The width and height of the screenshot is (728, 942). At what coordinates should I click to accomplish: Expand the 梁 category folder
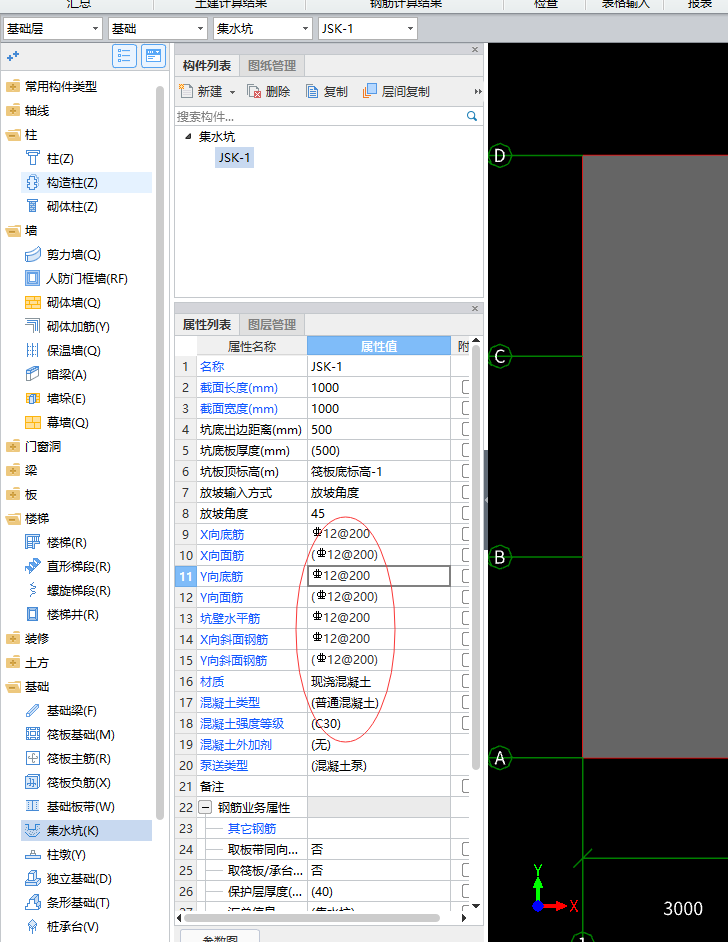point(13,470)
